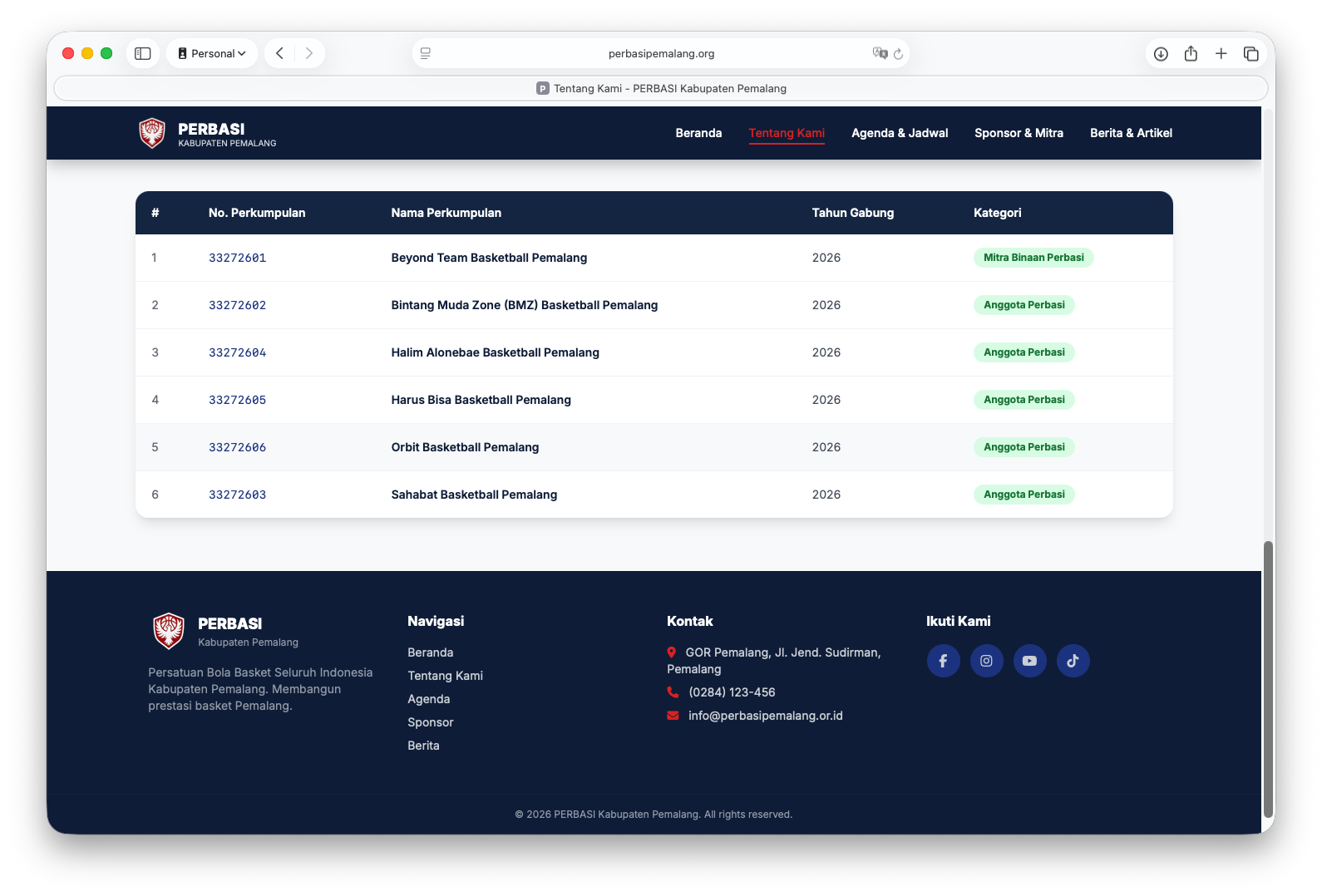Click club number 33272604
The image size is (1322, 896).
[237, 352]
